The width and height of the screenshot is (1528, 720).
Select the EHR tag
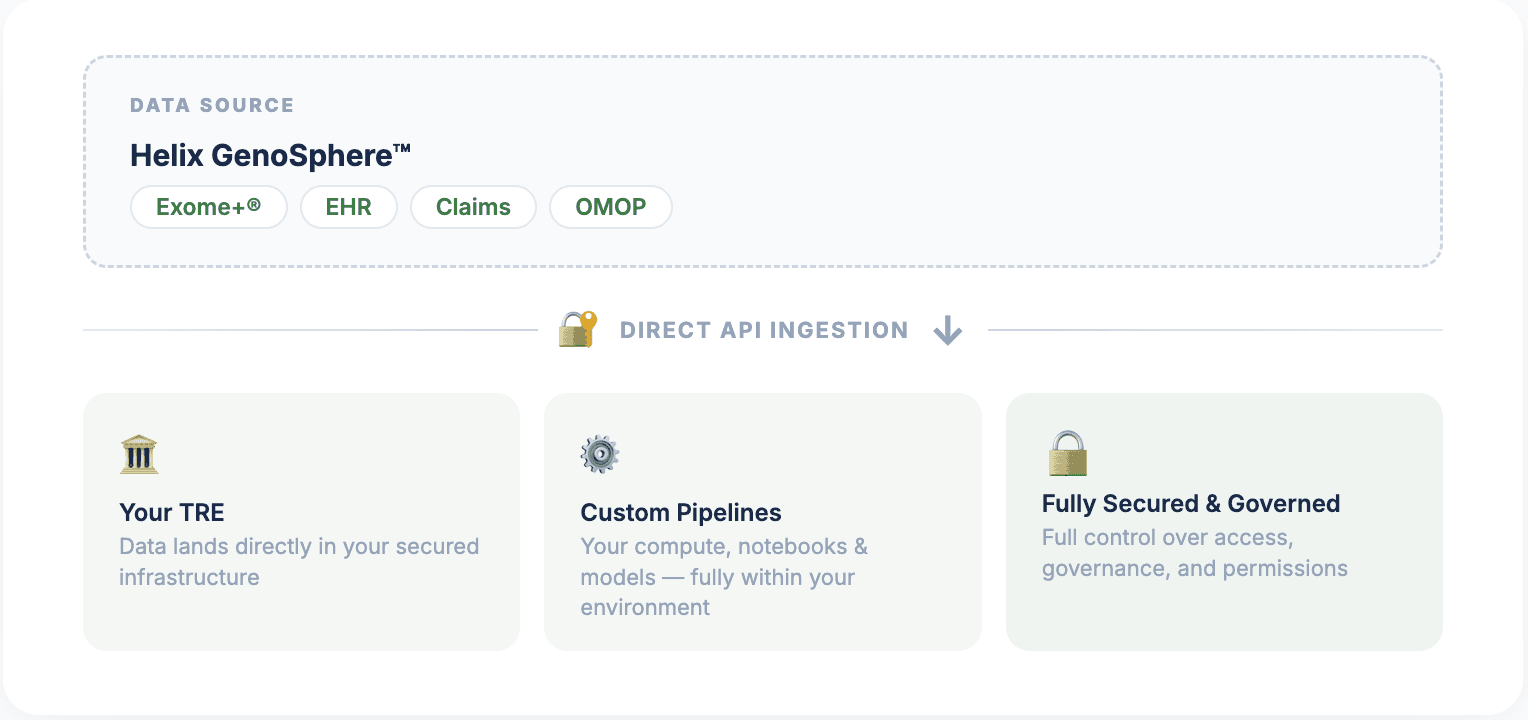349,207
